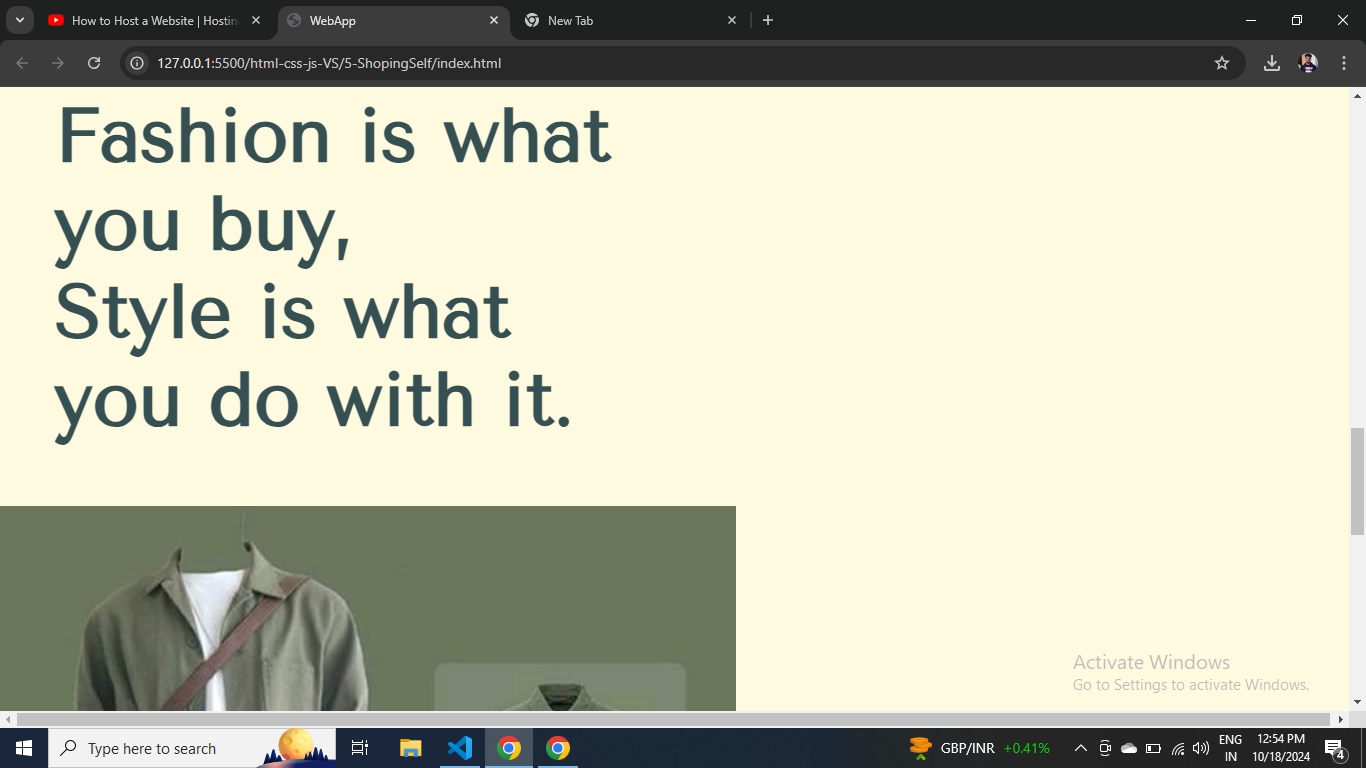
Task: Close the New Tab tab
Action: 732,20
